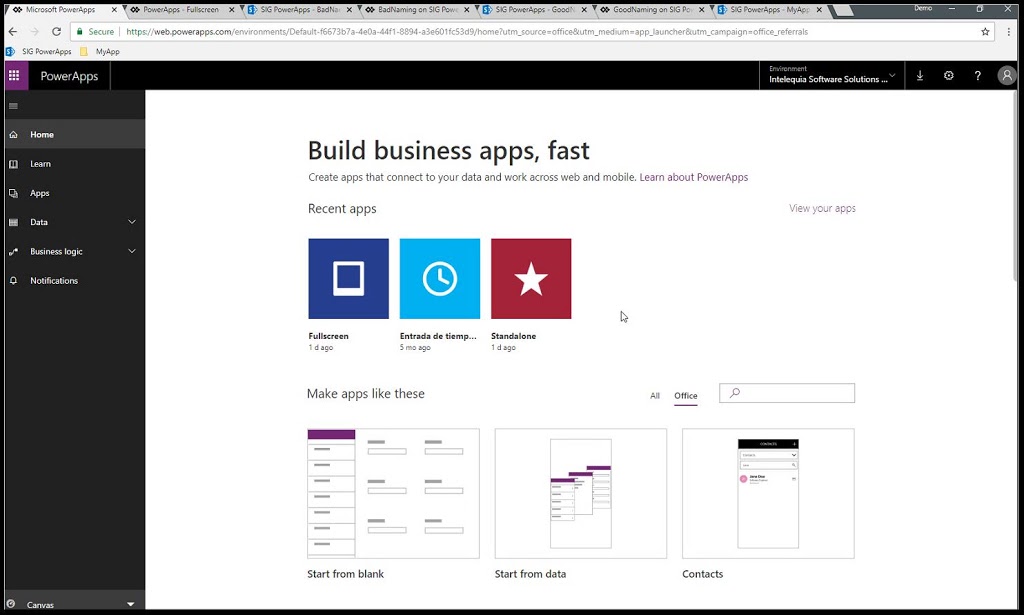Screen dimensions: 1024x615
Task: Click the browser address bar URL
Action: pyautogui.click(x=467, y=31)
